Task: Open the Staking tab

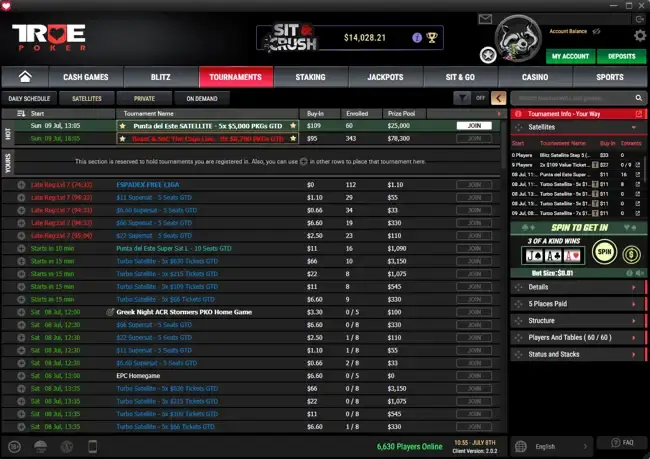Action: [x=310, y=77]
